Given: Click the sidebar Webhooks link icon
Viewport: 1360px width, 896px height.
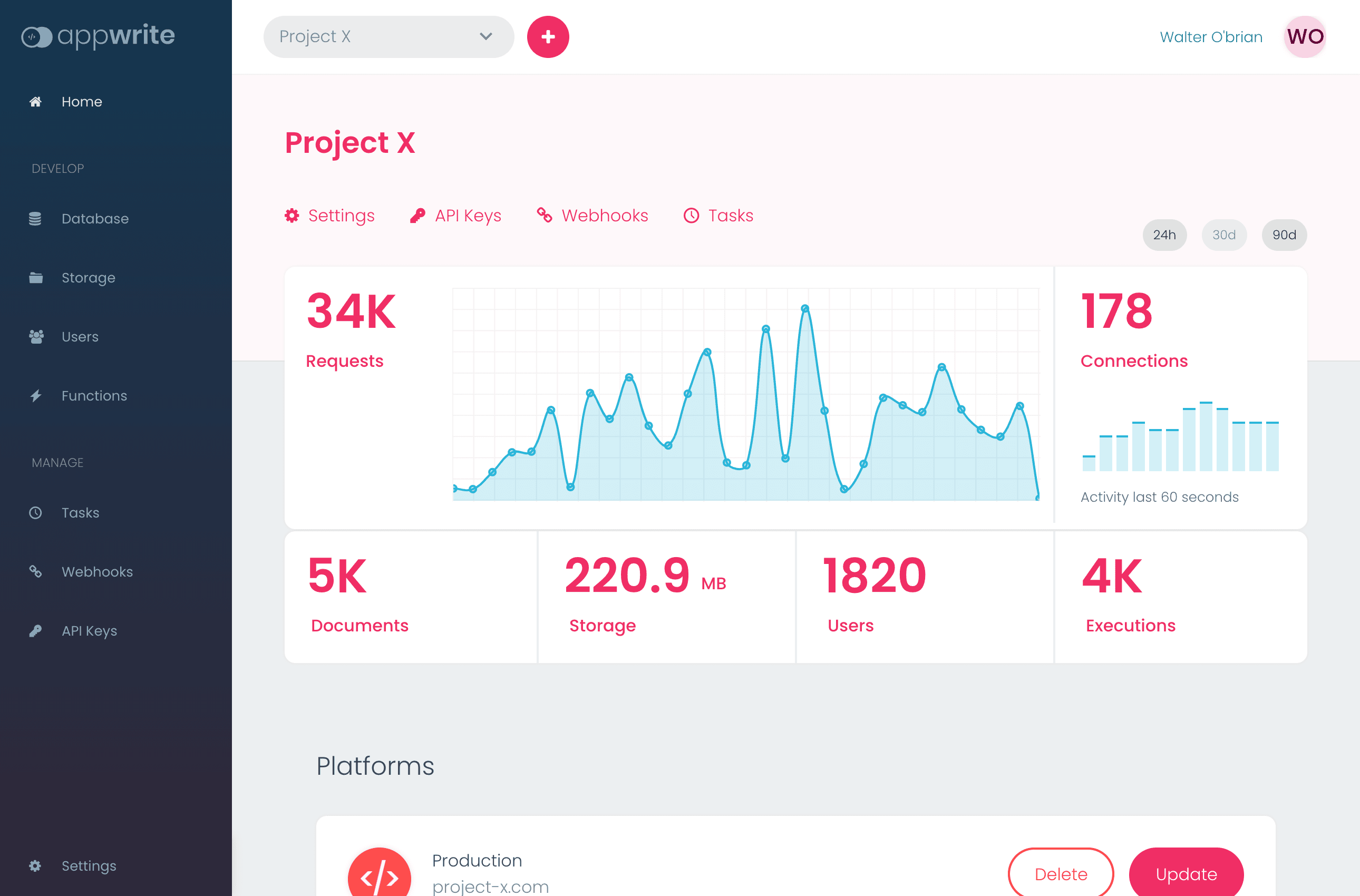Looking at the screenshot, I should tap(35, 571).
